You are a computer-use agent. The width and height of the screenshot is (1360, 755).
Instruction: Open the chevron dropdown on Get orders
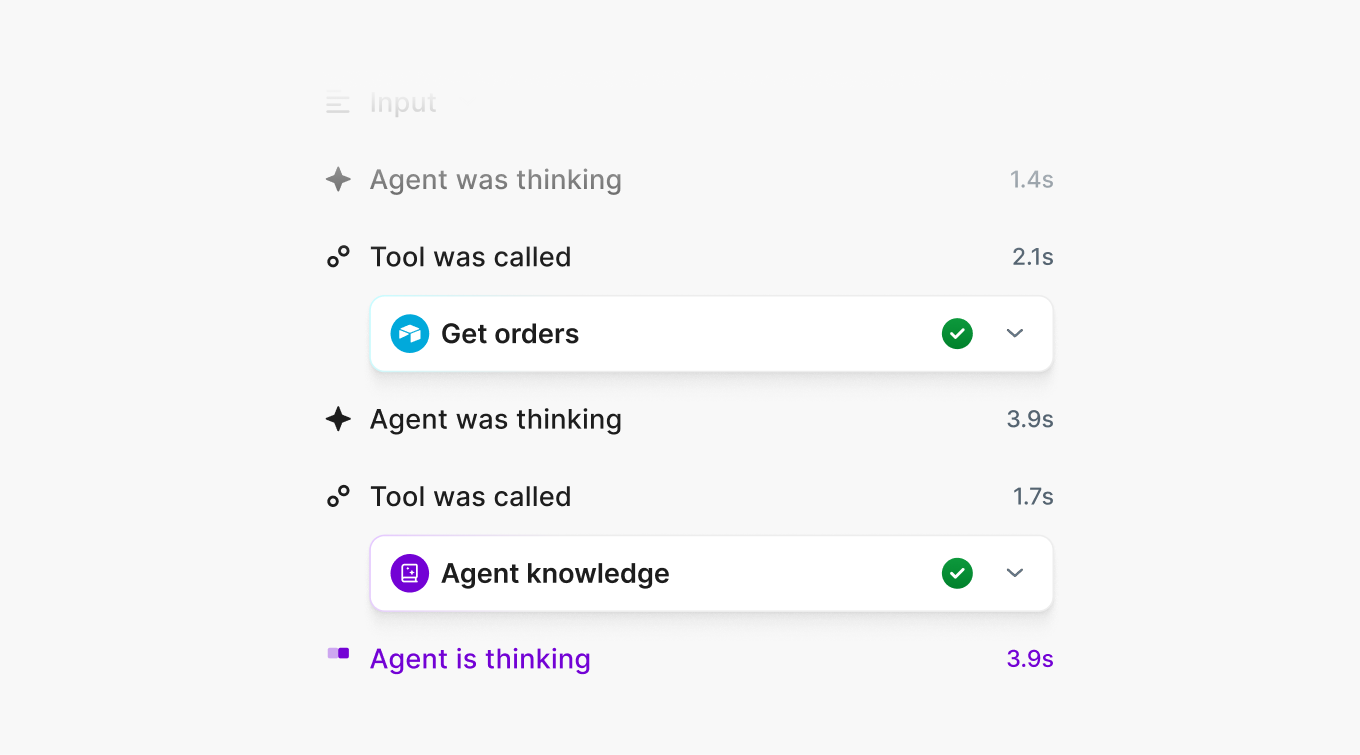click(1015, 333)
